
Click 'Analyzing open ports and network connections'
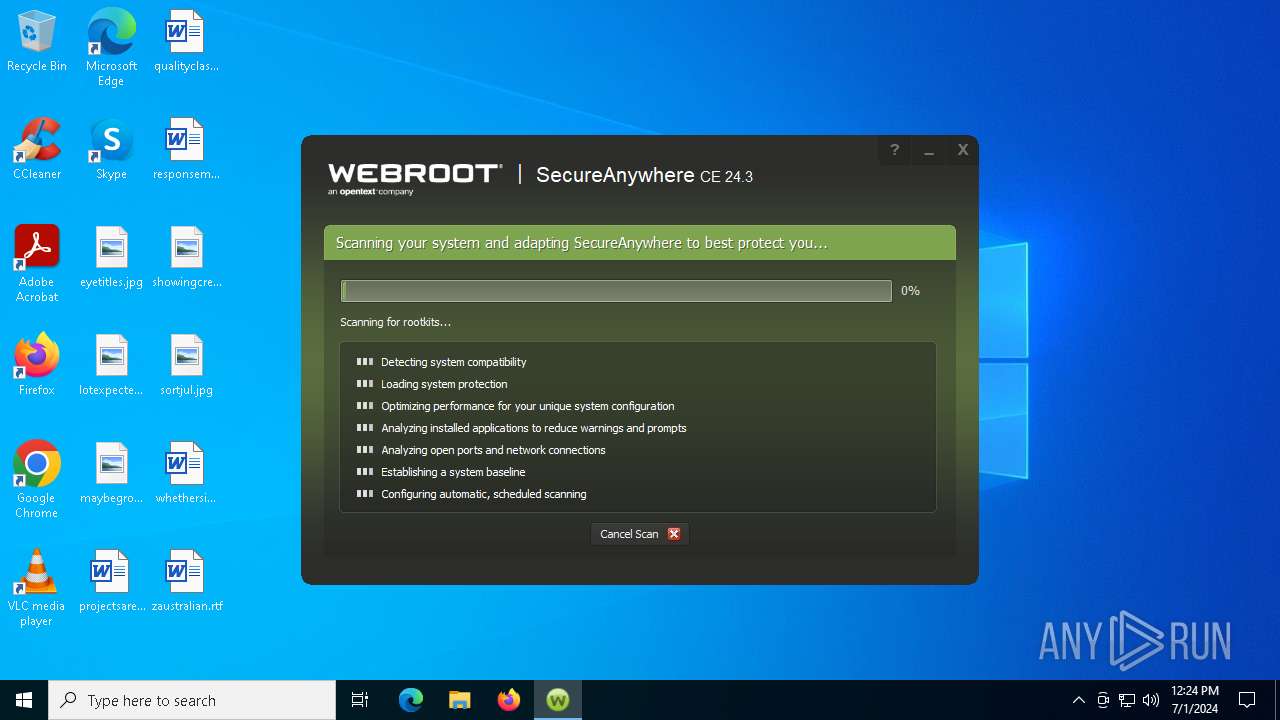click(x=493, y=450)
